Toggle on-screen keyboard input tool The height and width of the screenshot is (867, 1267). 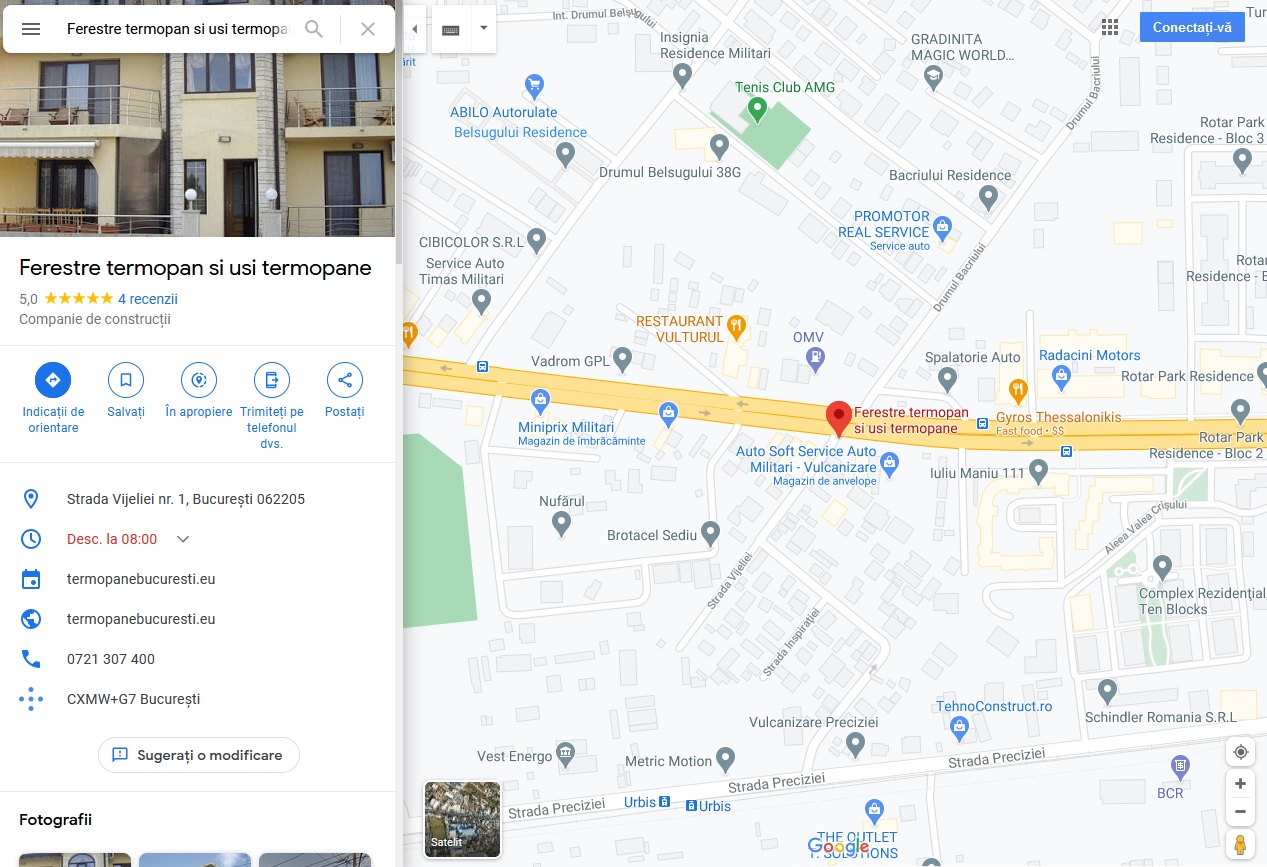tap(451, 29)
